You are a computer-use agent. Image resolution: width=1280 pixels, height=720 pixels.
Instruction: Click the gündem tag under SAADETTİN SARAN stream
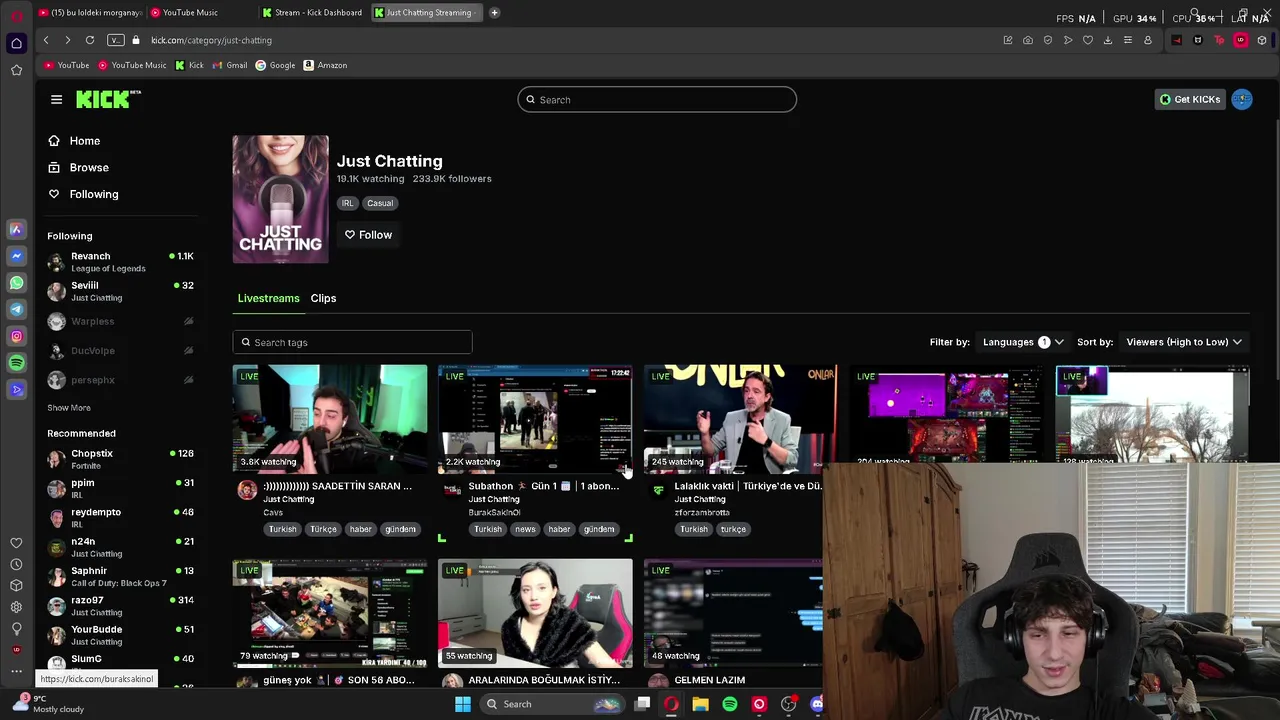coord(400,529)
